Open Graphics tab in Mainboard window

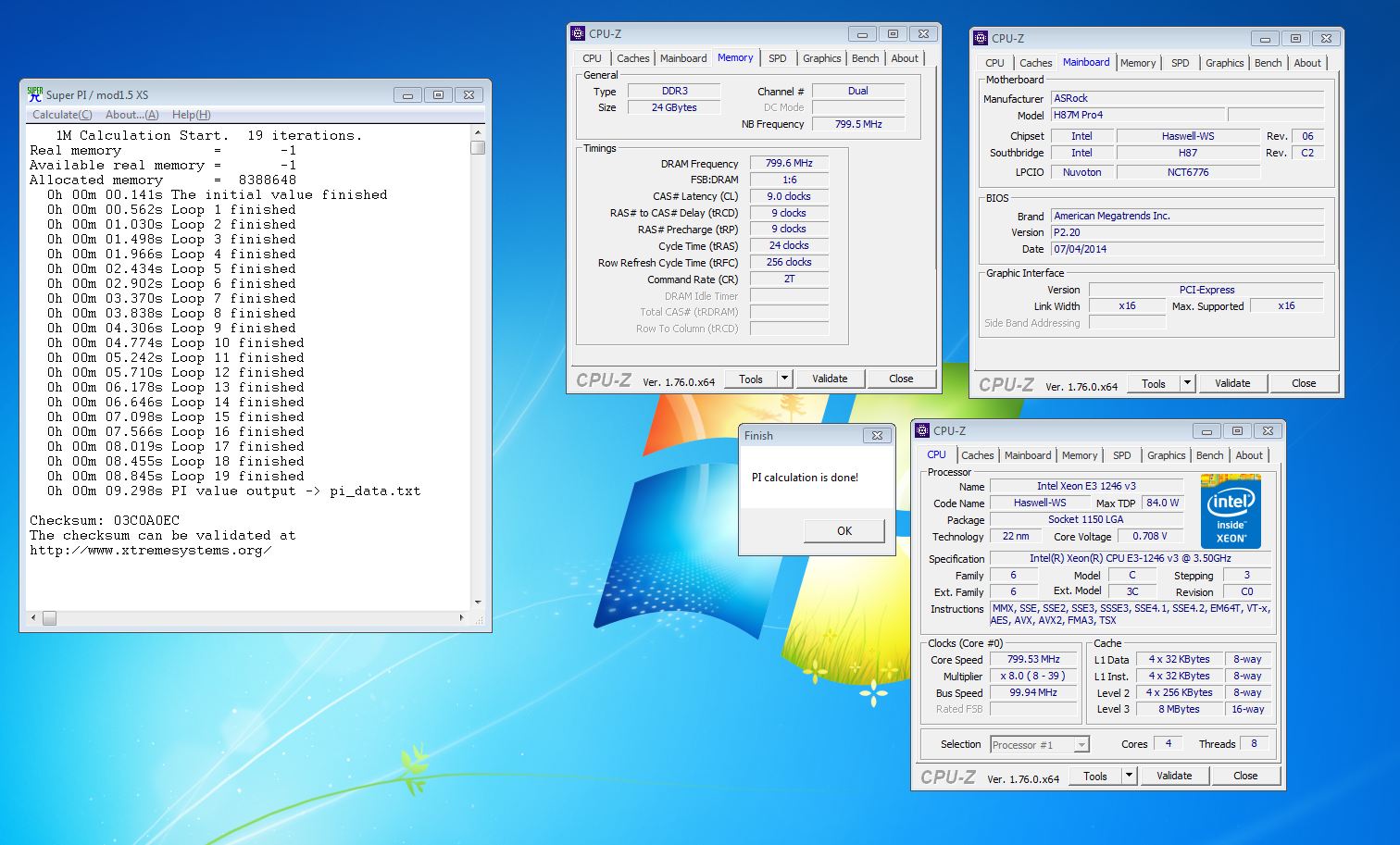[1225, 63]
